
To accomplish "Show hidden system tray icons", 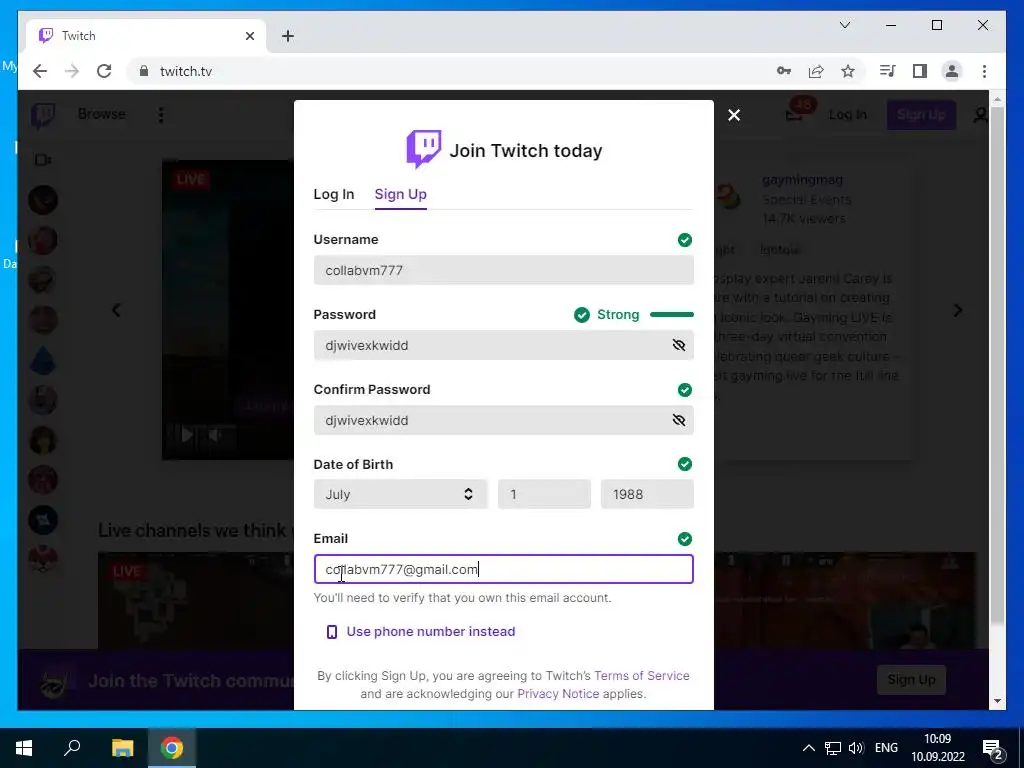I will 808,748.
